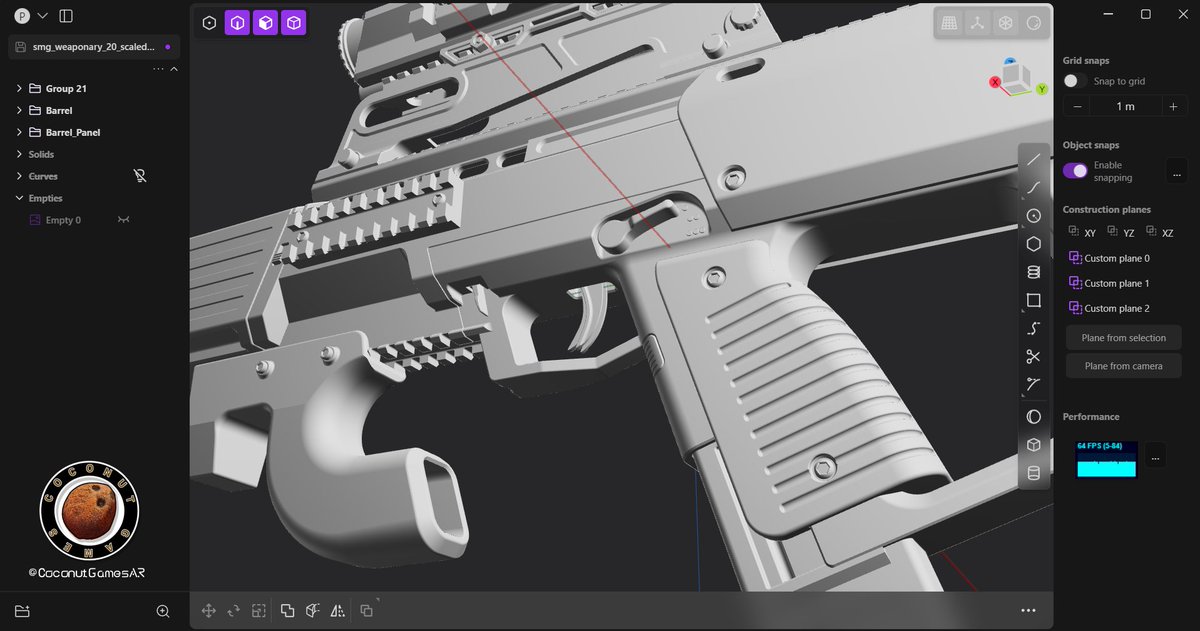Select the Mirror command icon
The height and width of the screenshot is (631, 1200).
338,610
